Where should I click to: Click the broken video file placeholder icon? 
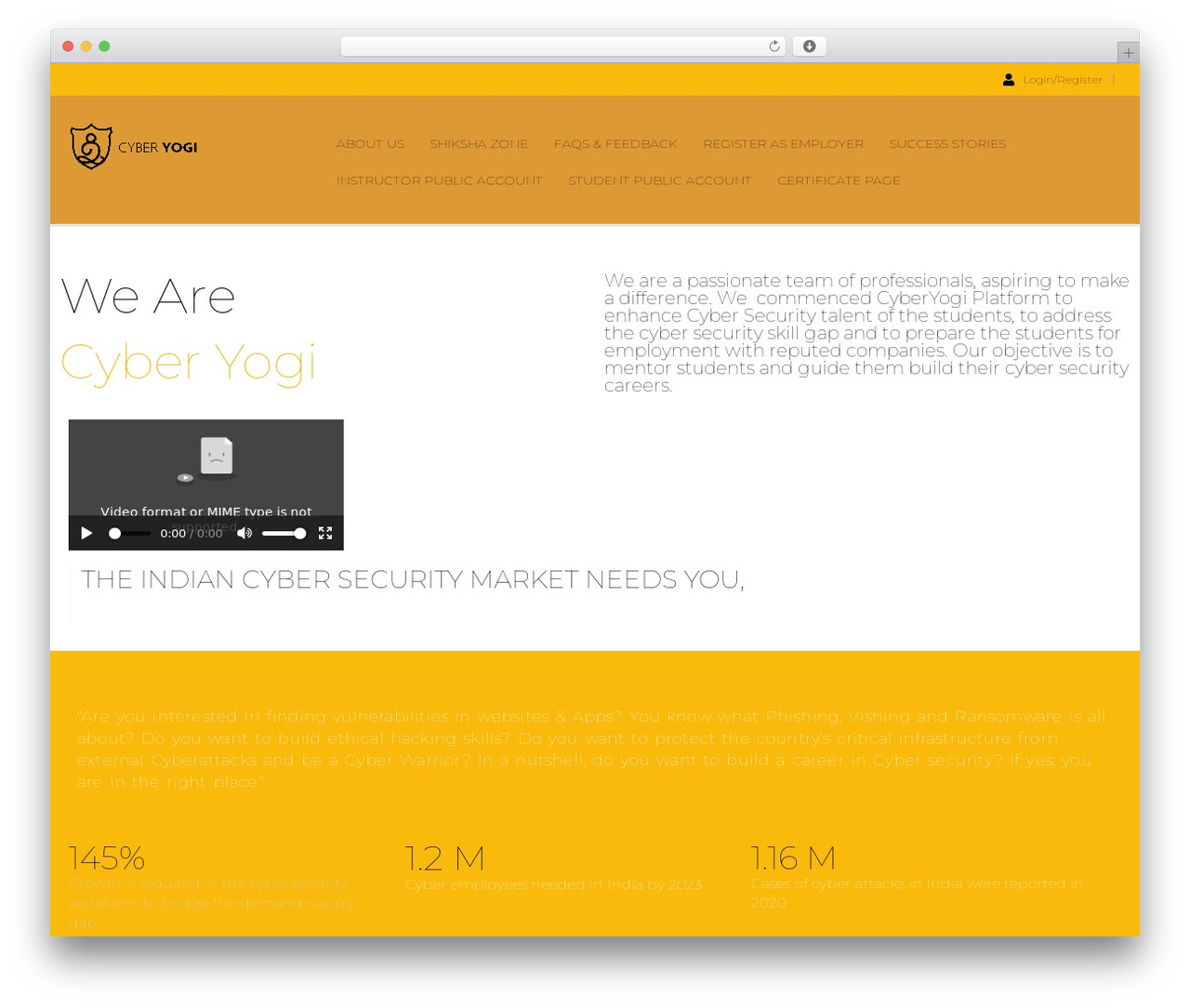click(x=216, y=457)
